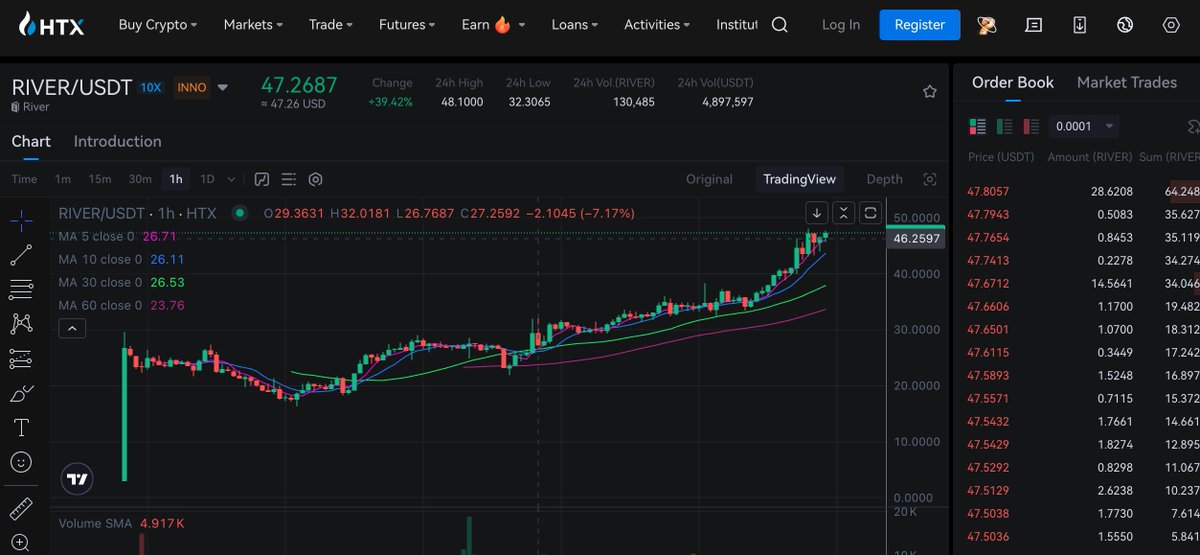Open the Futures menu dropdown
This screenshot has height=555, width=1200.
407,25
